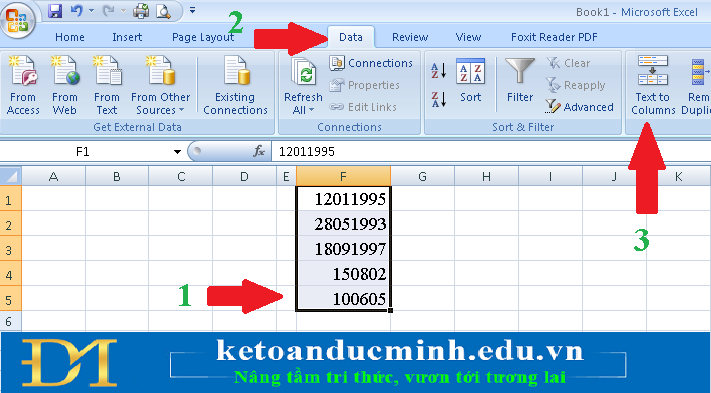Click the Insert Function fx icon
Image resolution: width=711 pixels, height=393 pixels.
(259, 151)
